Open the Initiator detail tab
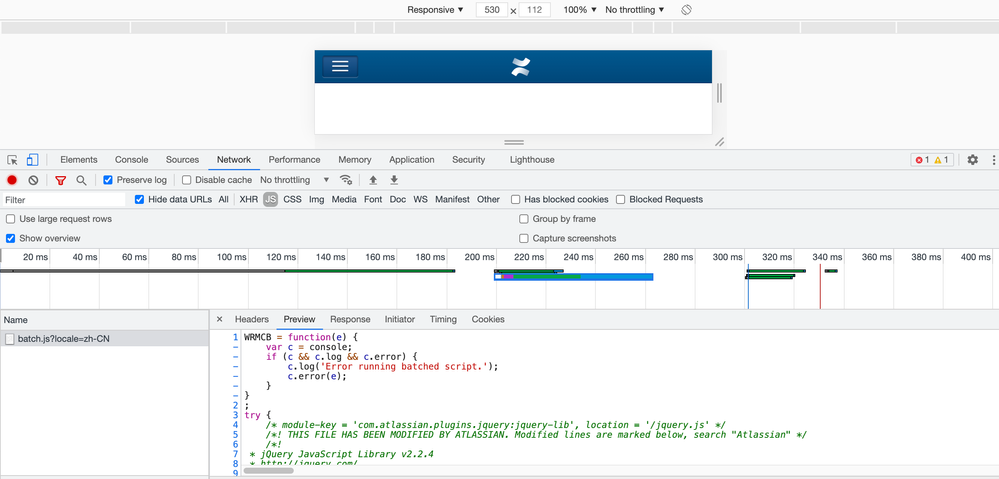The width and height of the screenshot is (999, 479). pyautogui.click(x=399, y=319)
